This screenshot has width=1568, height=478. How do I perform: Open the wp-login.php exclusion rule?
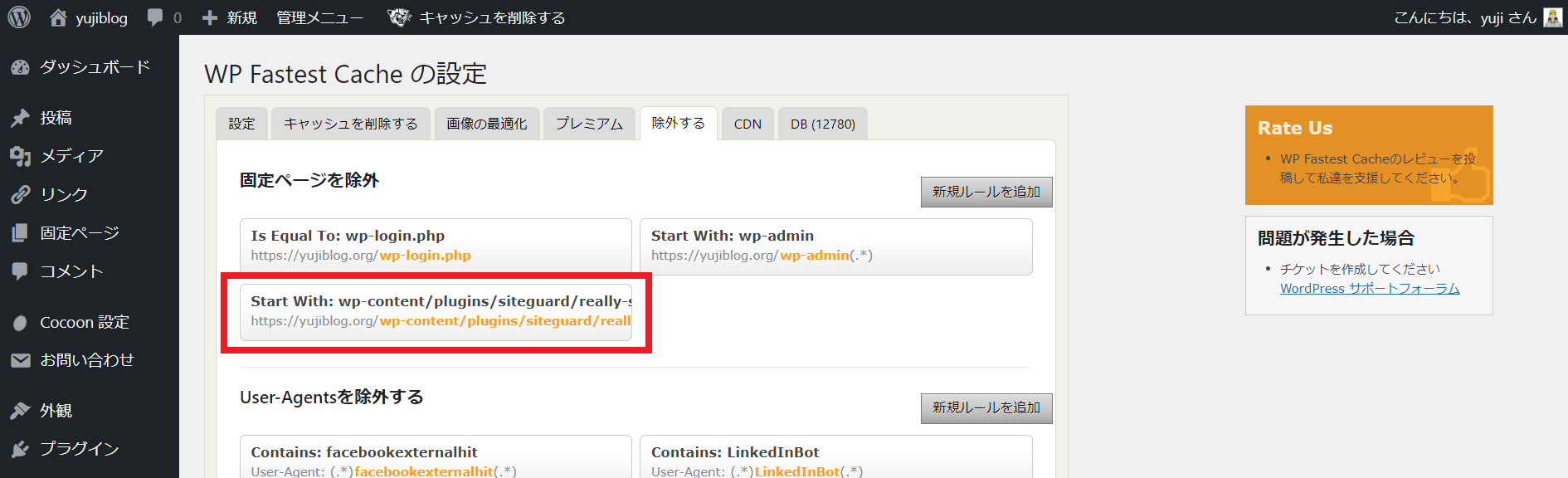pyautogui.click(x=436, y=246)
